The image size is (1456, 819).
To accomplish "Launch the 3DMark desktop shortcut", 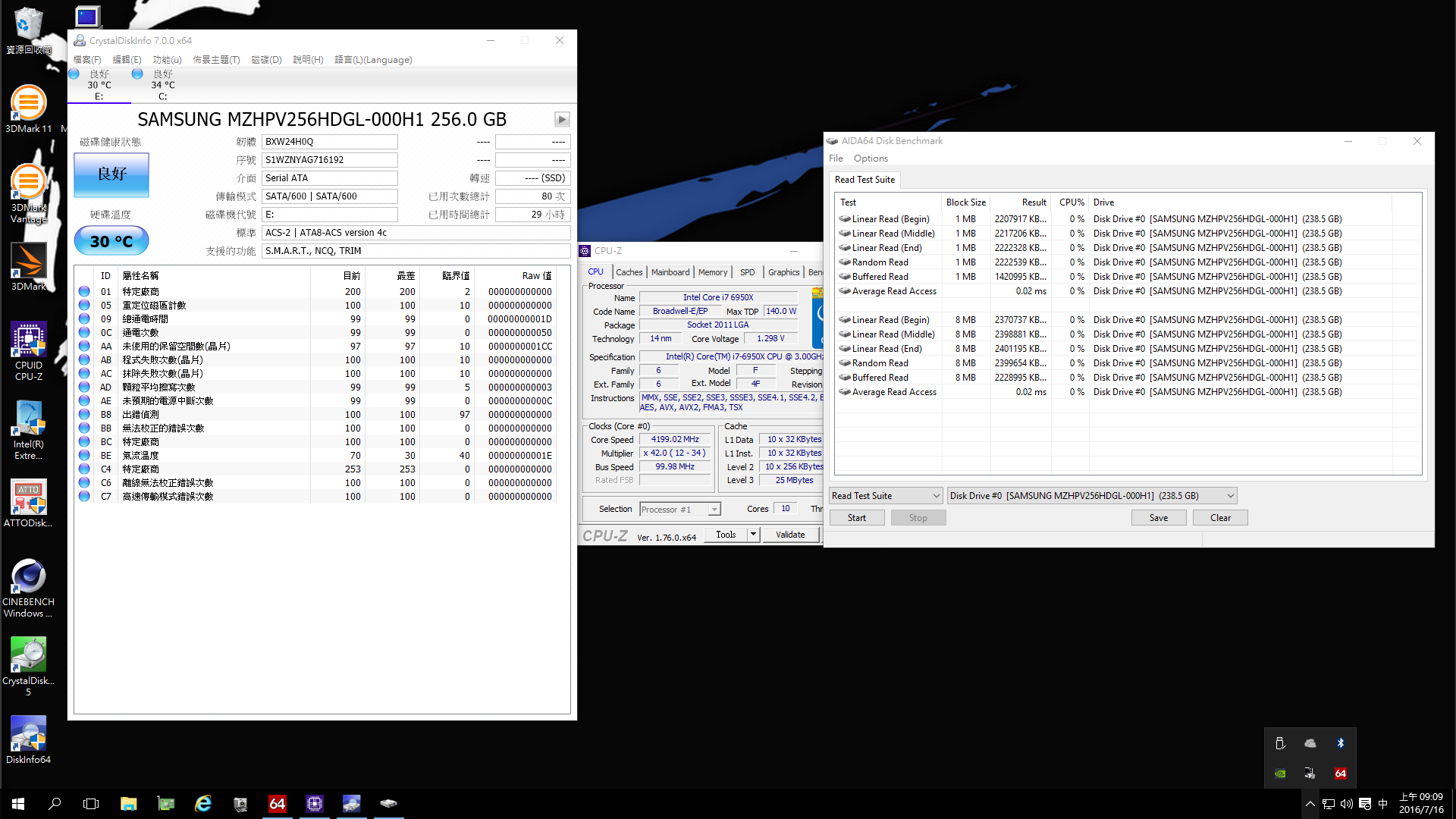I will (28, 267).
